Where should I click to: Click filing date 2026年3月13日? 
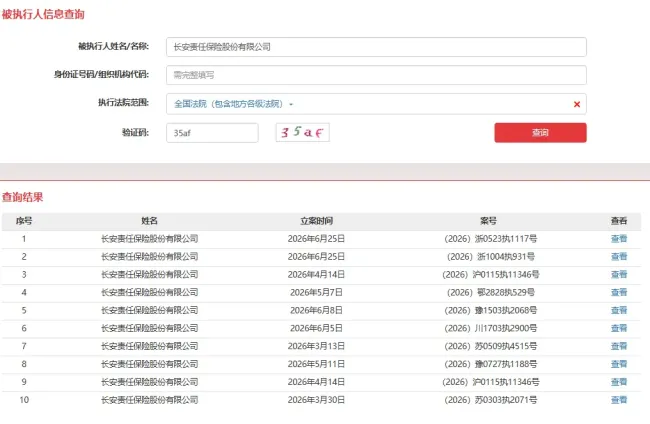(316, 346)
